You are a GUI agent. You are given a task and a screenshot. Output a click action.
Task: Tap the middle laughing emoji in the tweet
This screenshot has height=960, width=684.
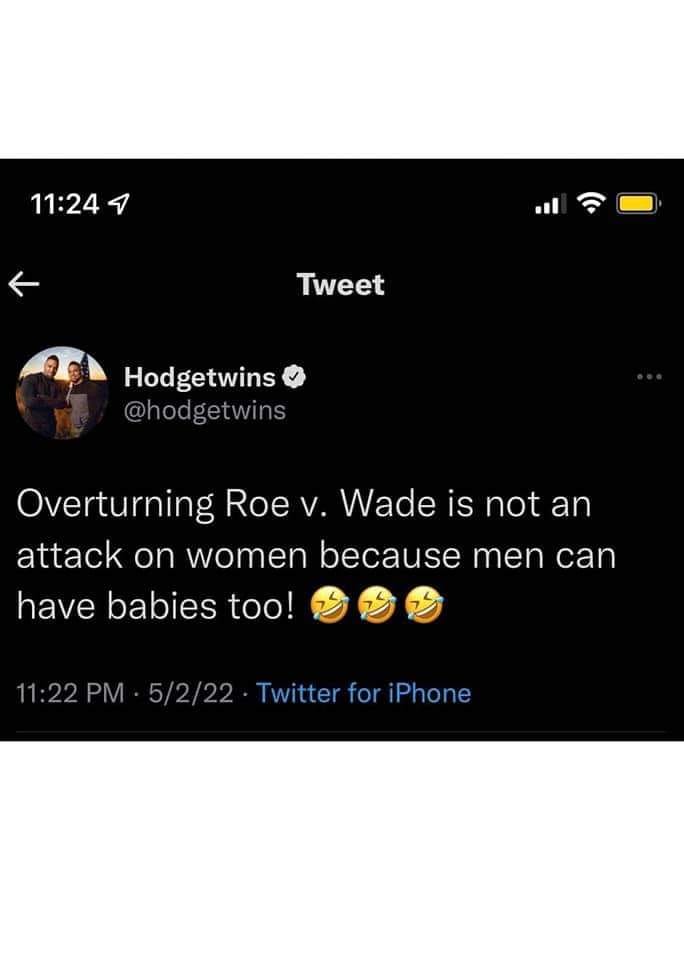tap(377, 605)
